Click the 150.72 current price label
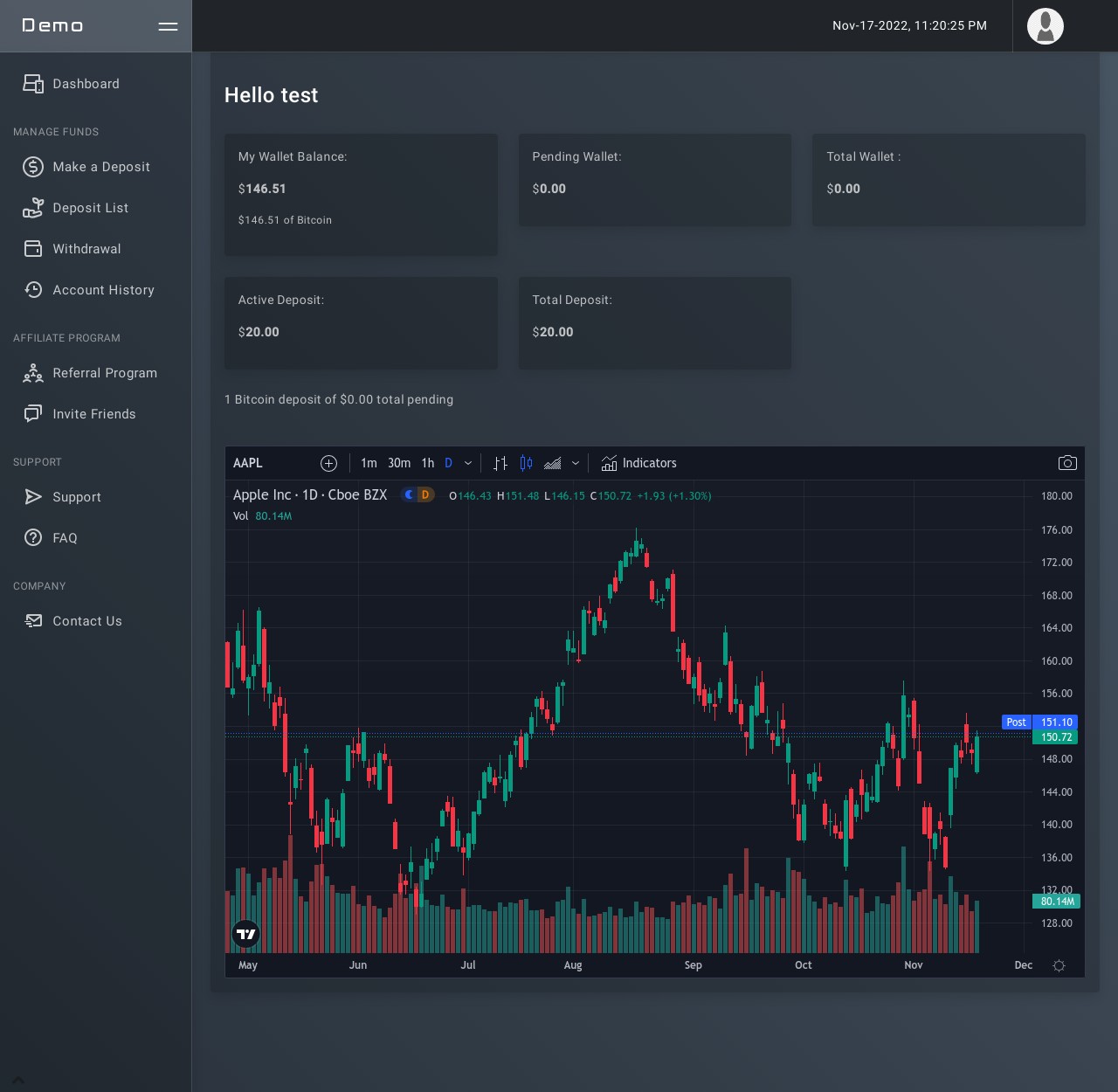The height and width of the screenshot is (1092, 1118). point(1055,737)
